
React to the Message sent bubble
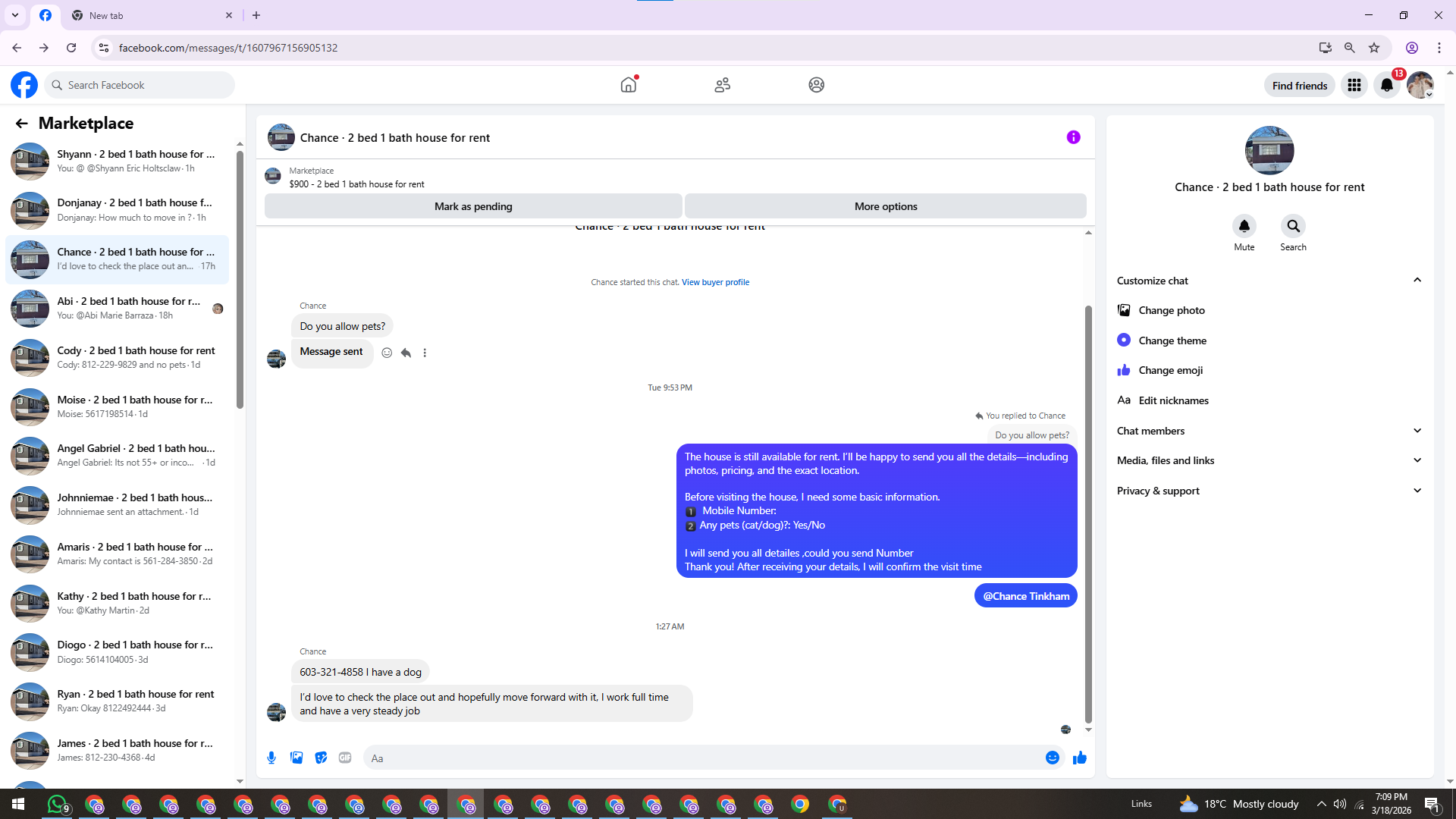pos(387,353)
